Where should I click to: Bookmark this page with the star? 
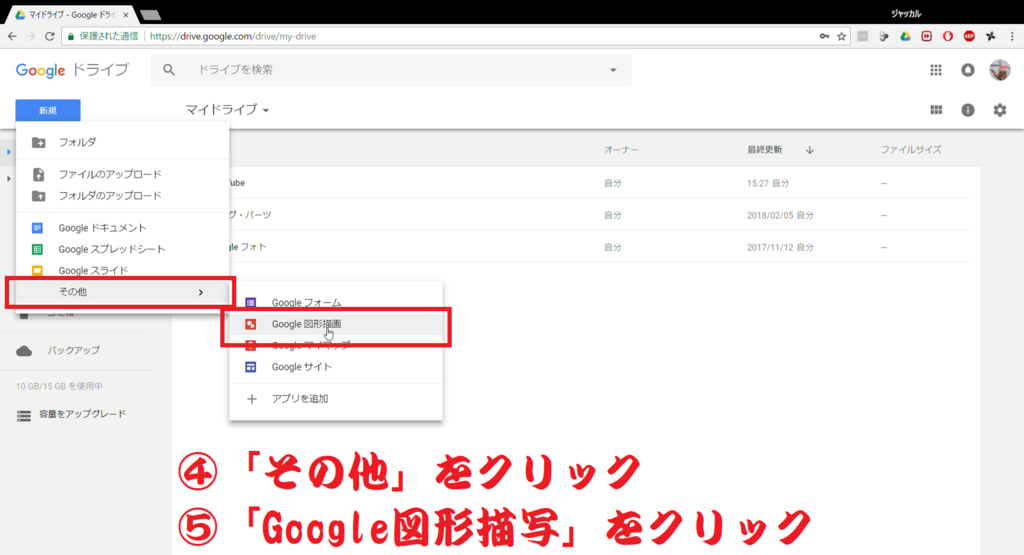coord(842,37)
